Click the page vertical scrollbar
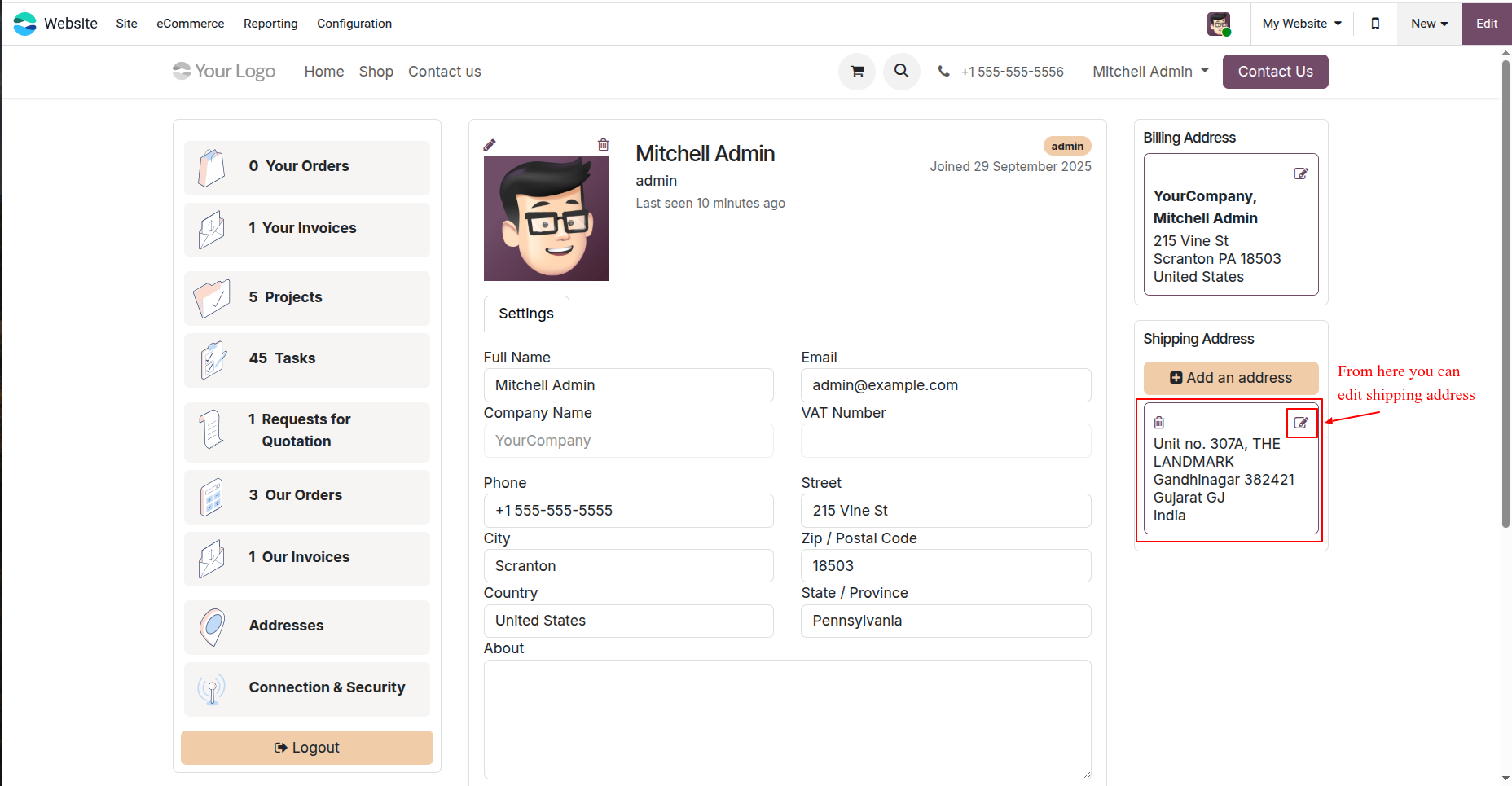1512x786 pixels. pyautogui.click(x=1505, y=293)
